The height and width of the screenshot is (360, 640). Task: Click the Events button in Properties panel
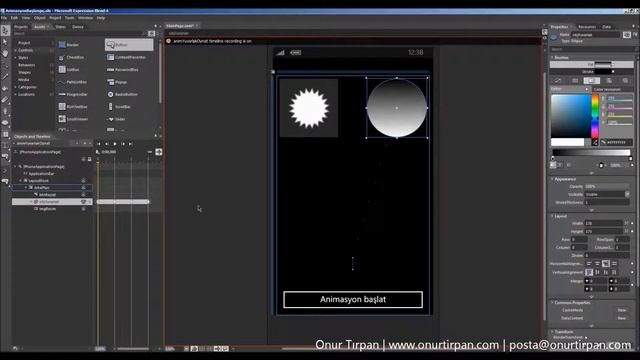tap(635, 36)
